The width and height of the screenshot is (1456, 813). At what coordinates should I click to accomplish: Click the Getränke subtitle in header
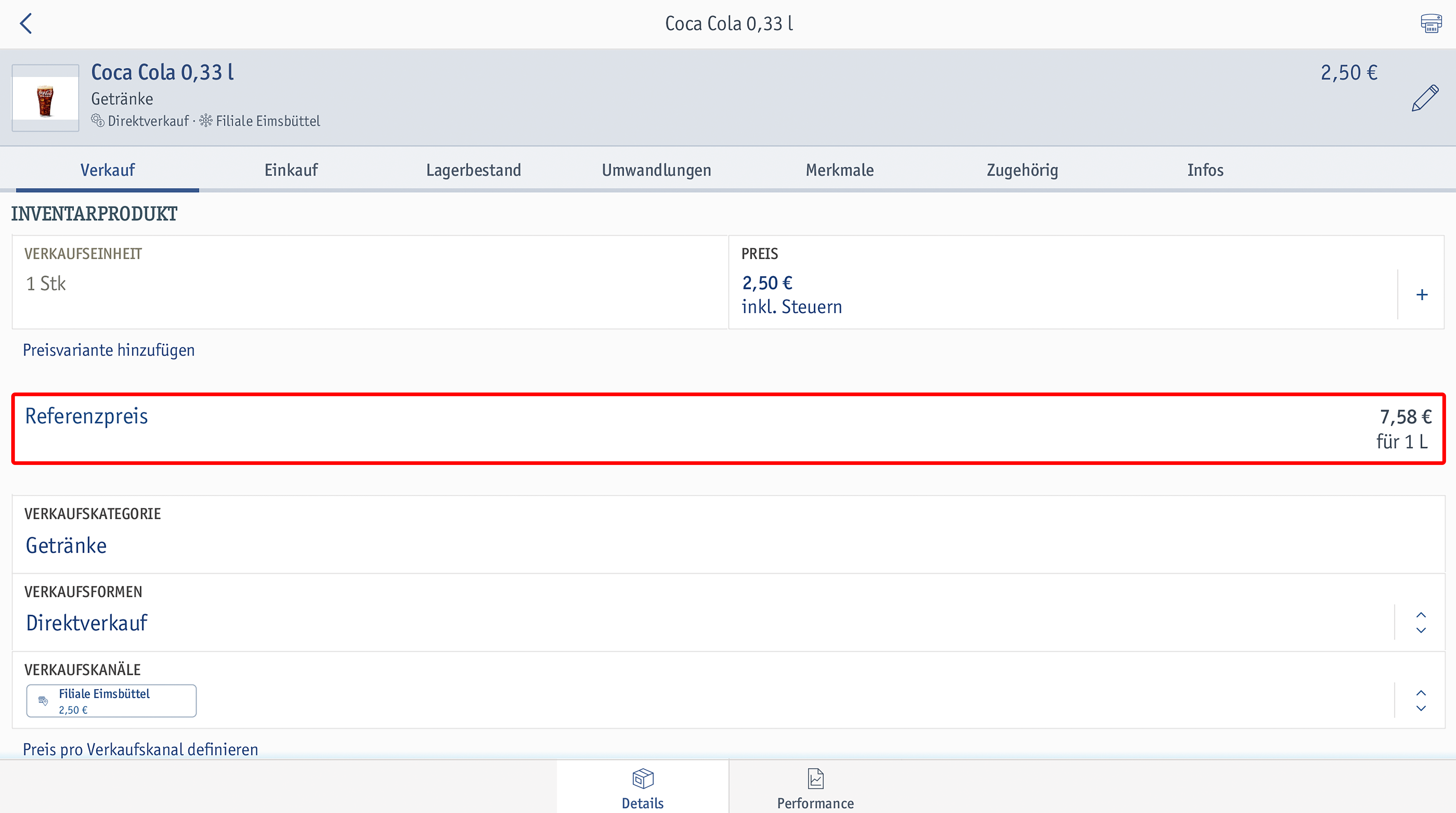point(122,99)
